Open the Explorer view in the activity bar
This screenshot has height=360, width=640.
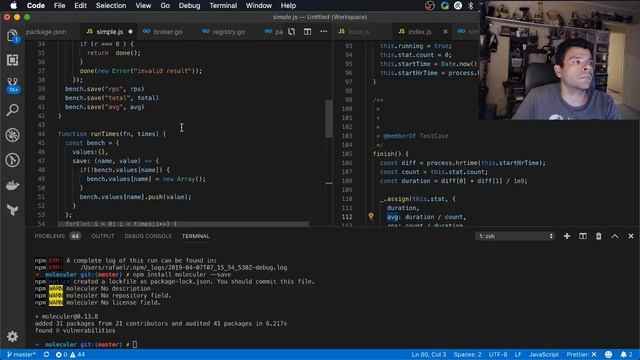13,36
